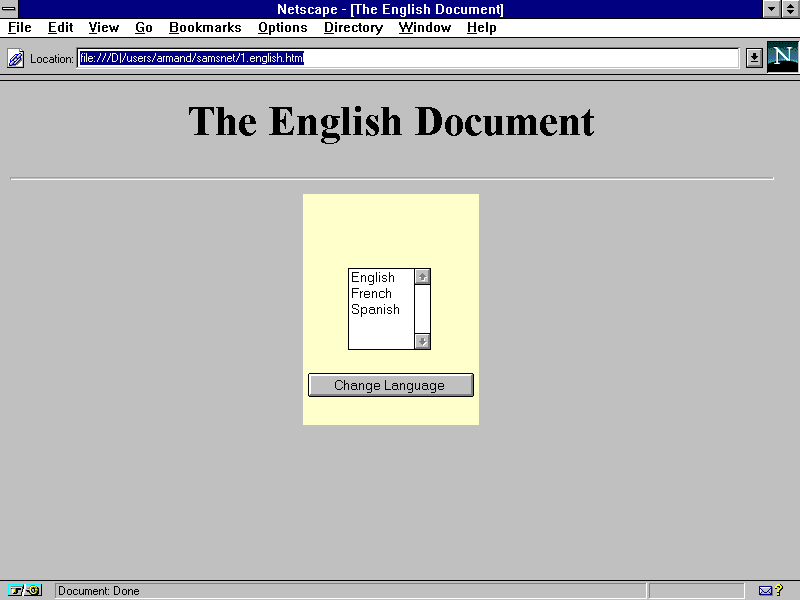Click the Netscape N logo icon
This screenshot has width=800, height=600.
point(782,57)
